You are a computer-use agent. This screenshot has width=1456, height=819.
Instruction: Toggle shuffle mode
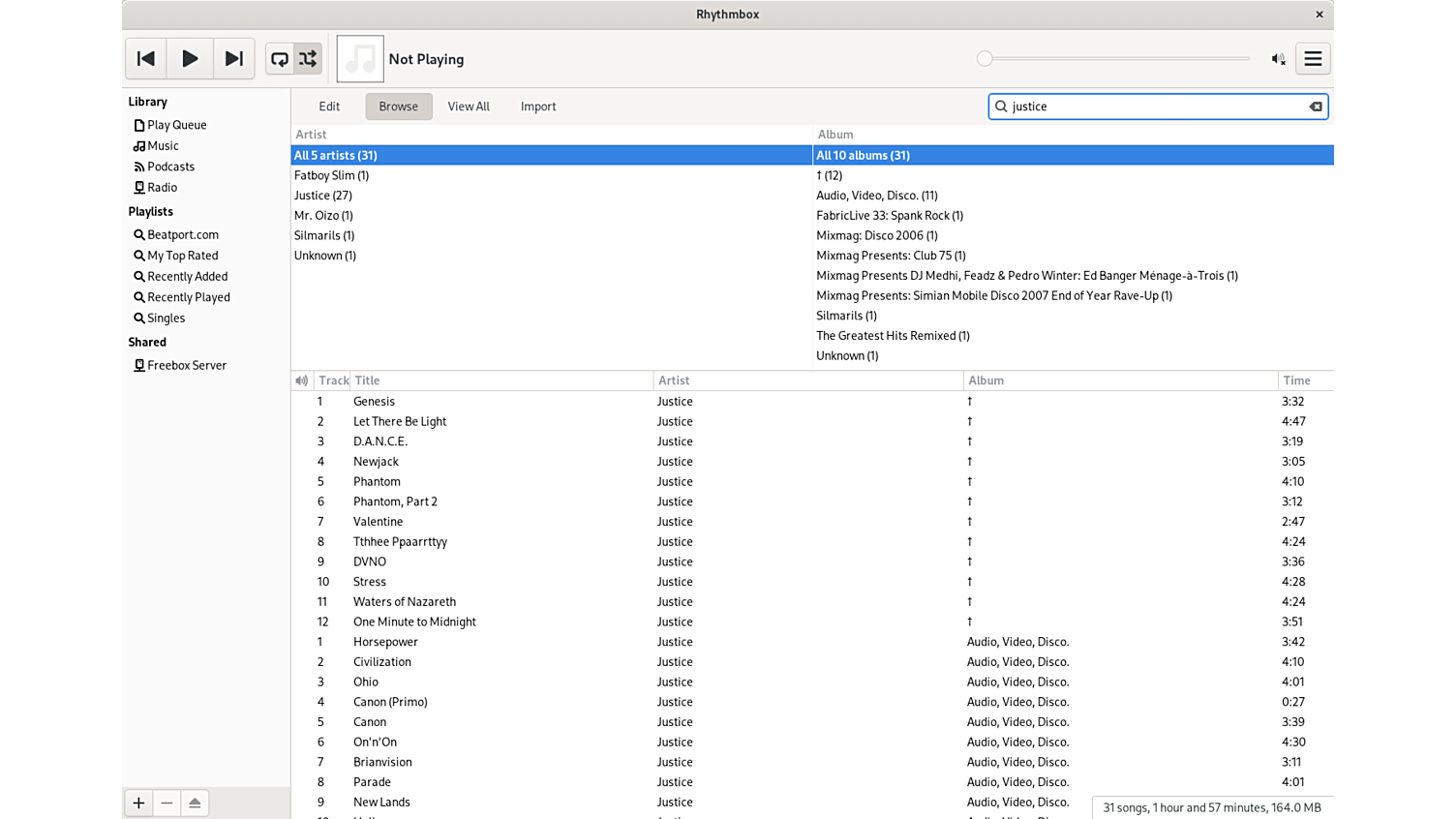pos(308,59)
